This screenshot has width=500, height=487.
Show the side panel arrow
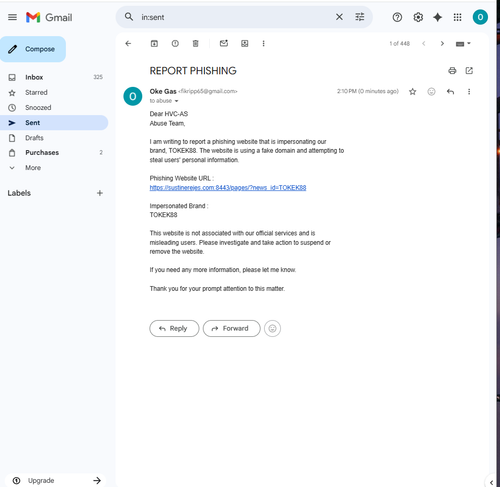pos(491,482)
